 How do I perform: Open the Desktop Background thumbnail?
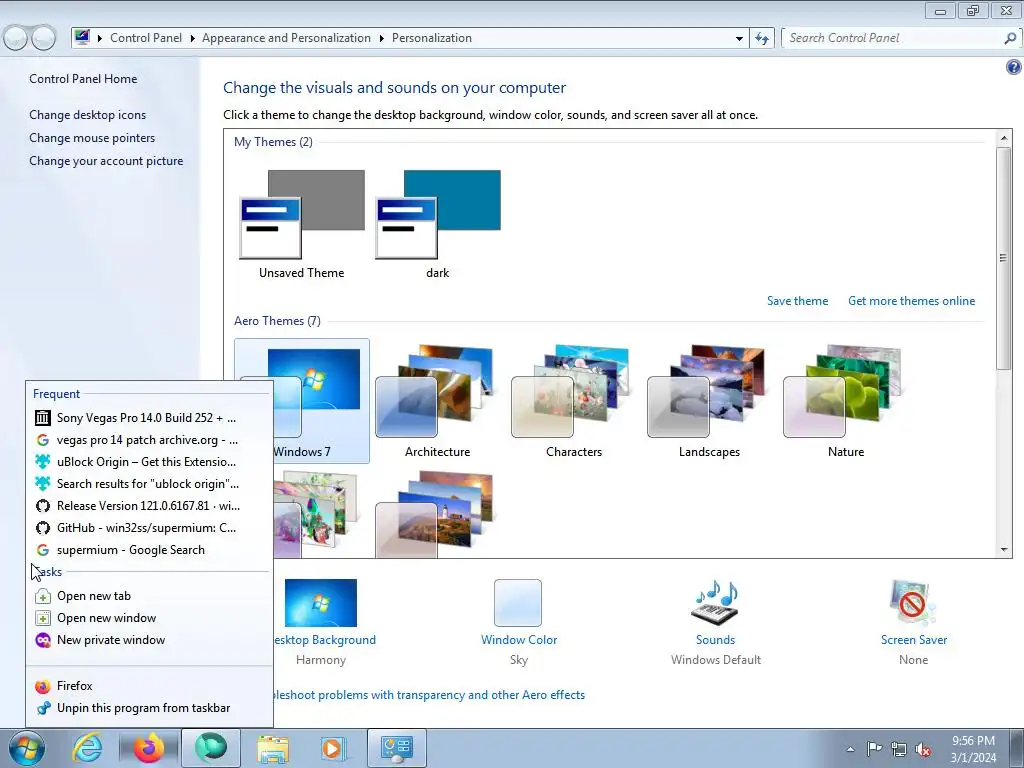tap(321, 603)
